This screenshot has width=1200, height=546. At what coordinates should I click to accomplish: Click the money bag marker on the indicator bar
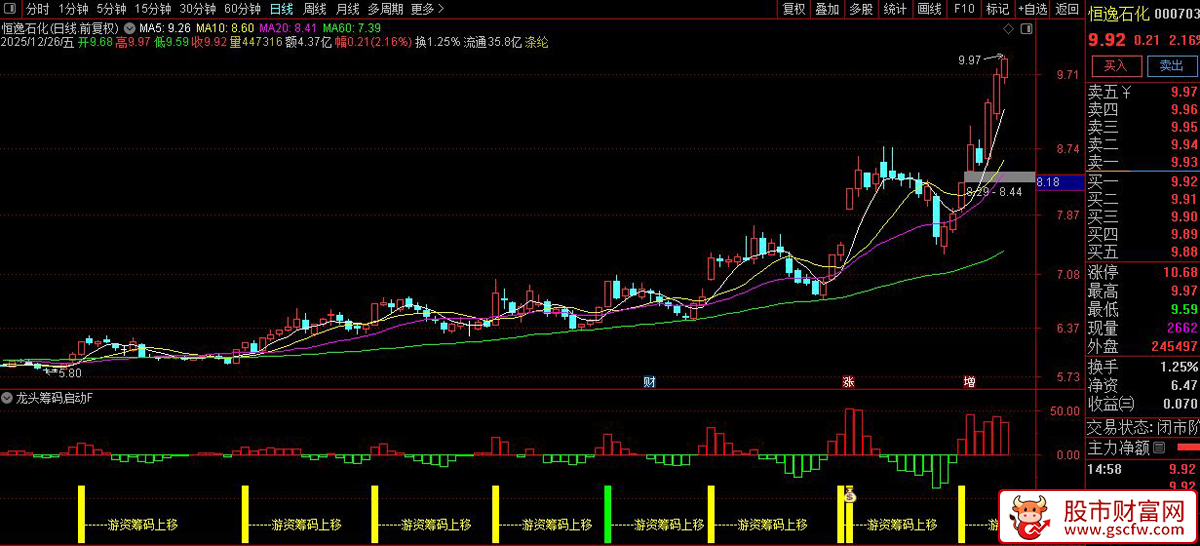[849, 494]
